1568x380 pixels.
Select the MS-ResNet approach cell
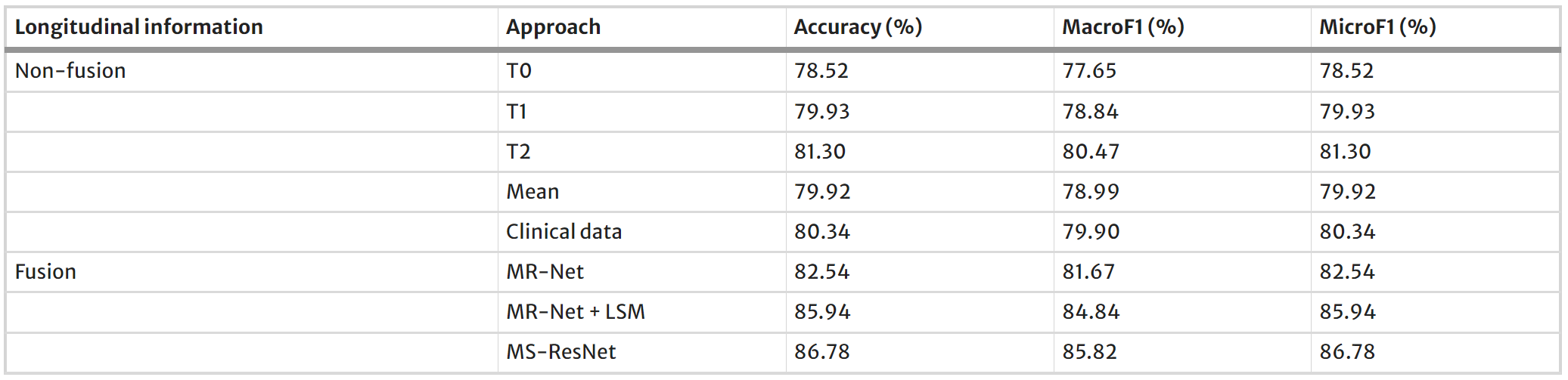click(560, 352)
